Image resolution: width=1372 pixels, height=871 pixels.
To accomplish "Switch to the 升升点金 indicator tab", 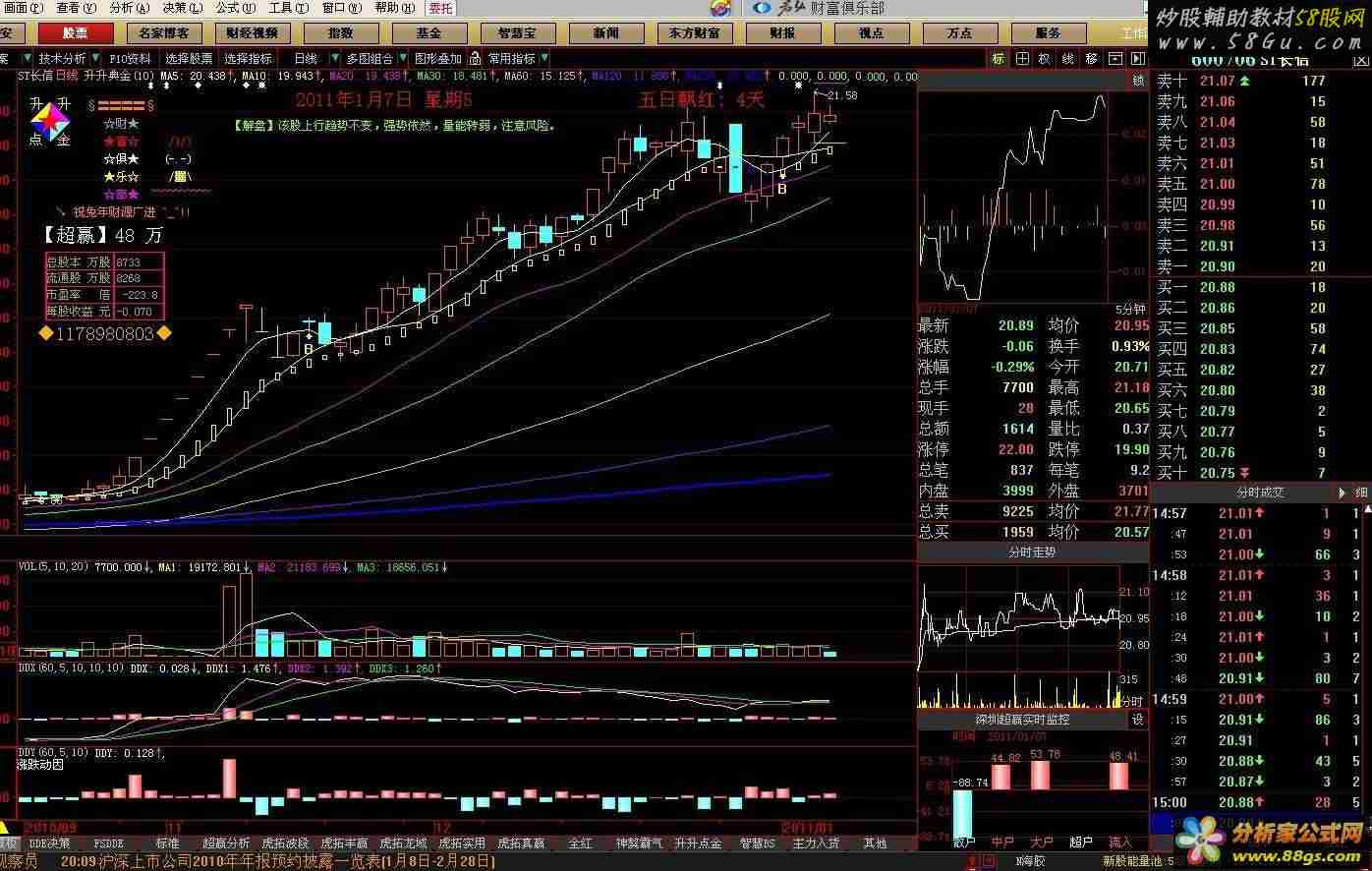I will (699, 842).
